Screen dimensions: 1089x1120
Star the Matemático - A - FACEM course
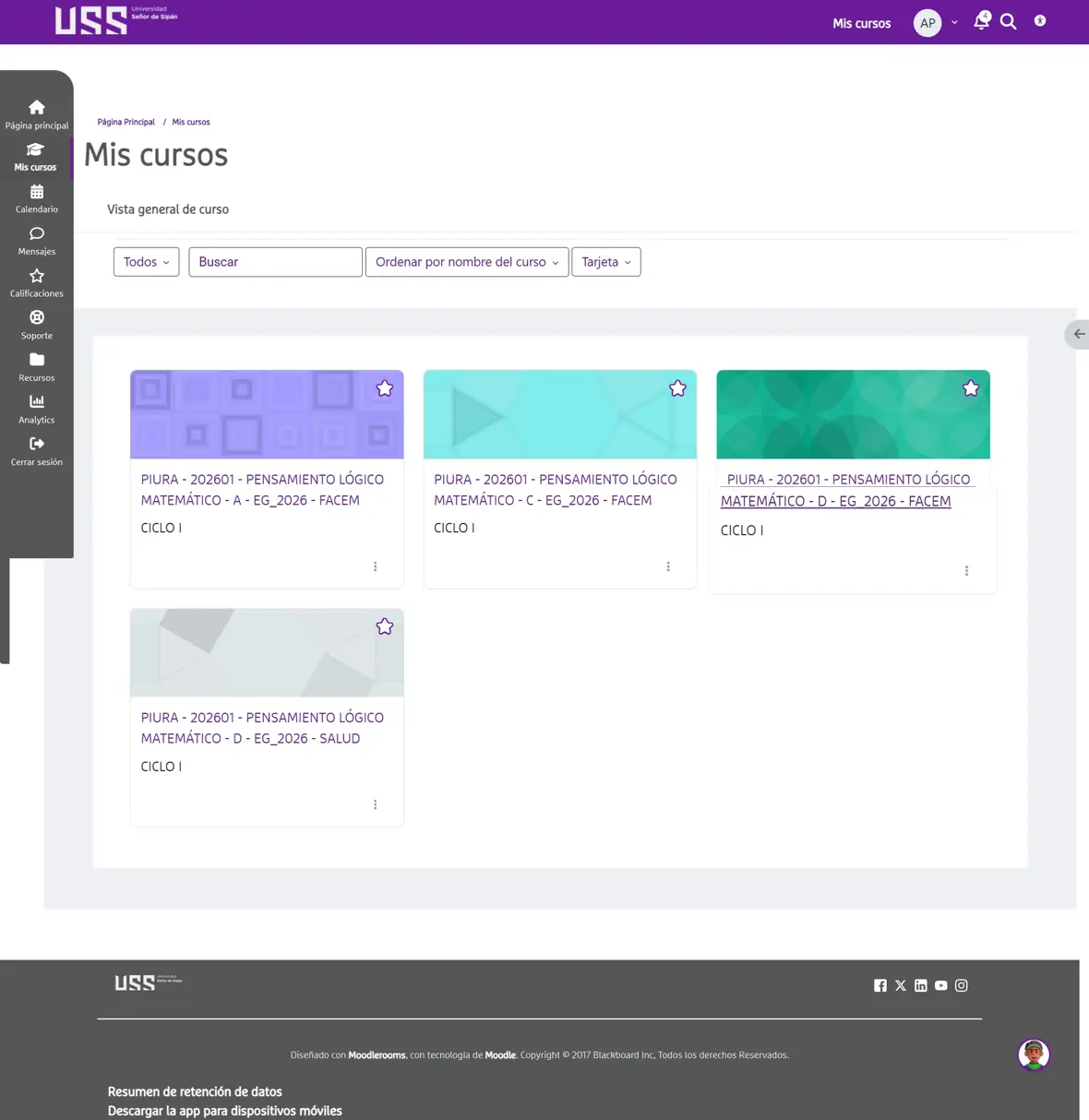point(385,388)
